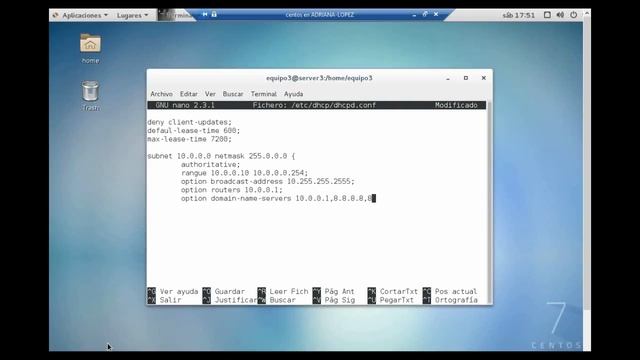Click the 'Ortografía' nano shortcut

pos(450,300)
